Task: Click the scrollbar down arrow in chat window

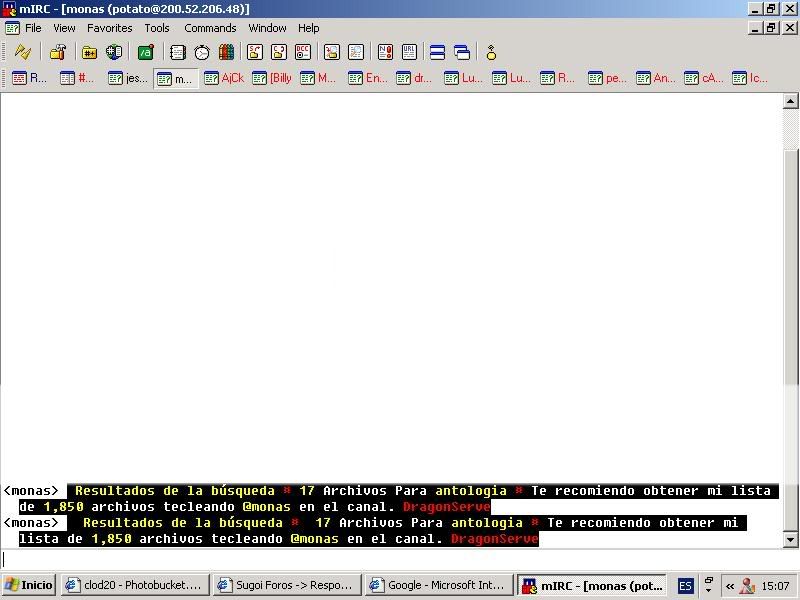Action: [x=790, y=539]
